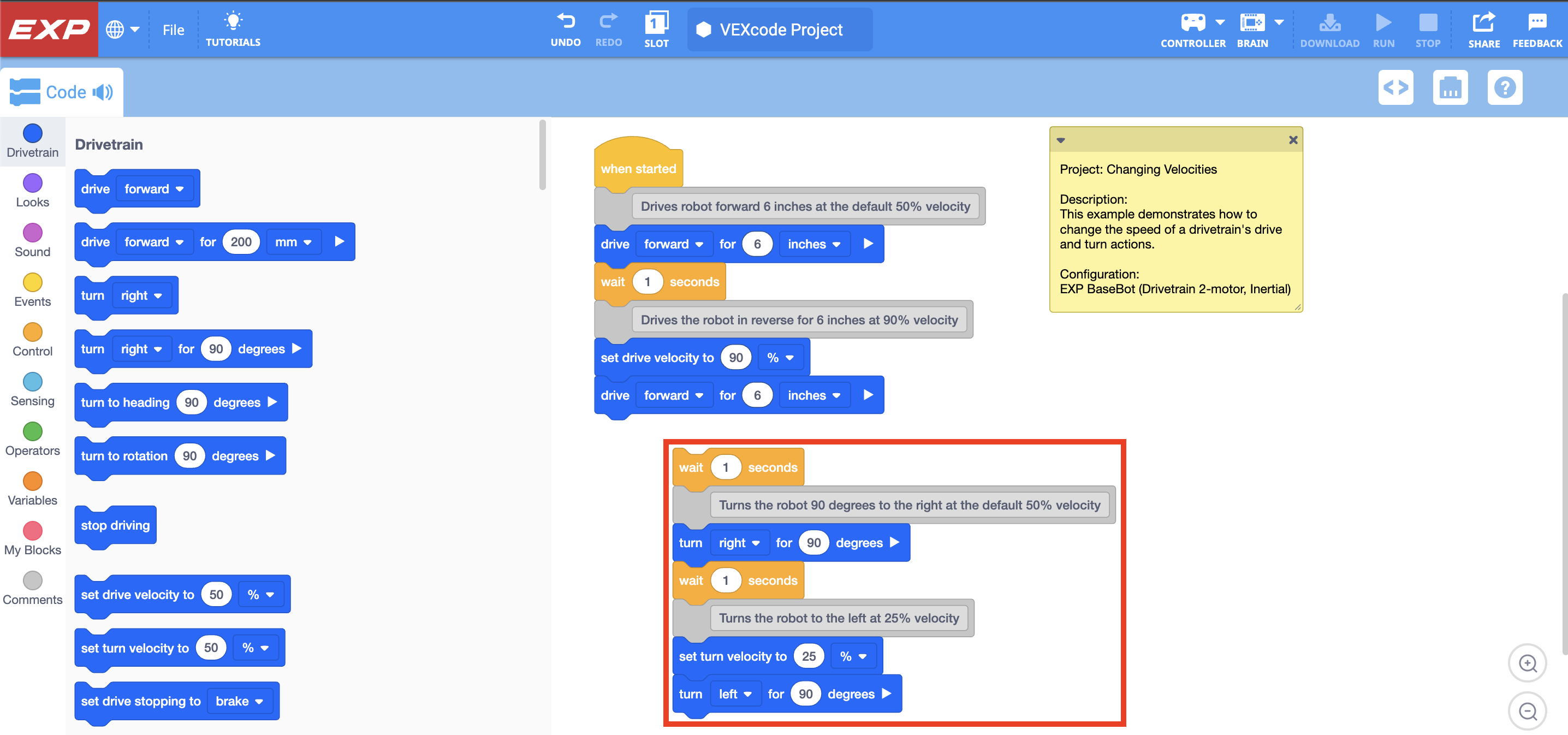The image size is (1568, 735).
Task: Open the Tutorials page
Action: (x=233, y=28)
